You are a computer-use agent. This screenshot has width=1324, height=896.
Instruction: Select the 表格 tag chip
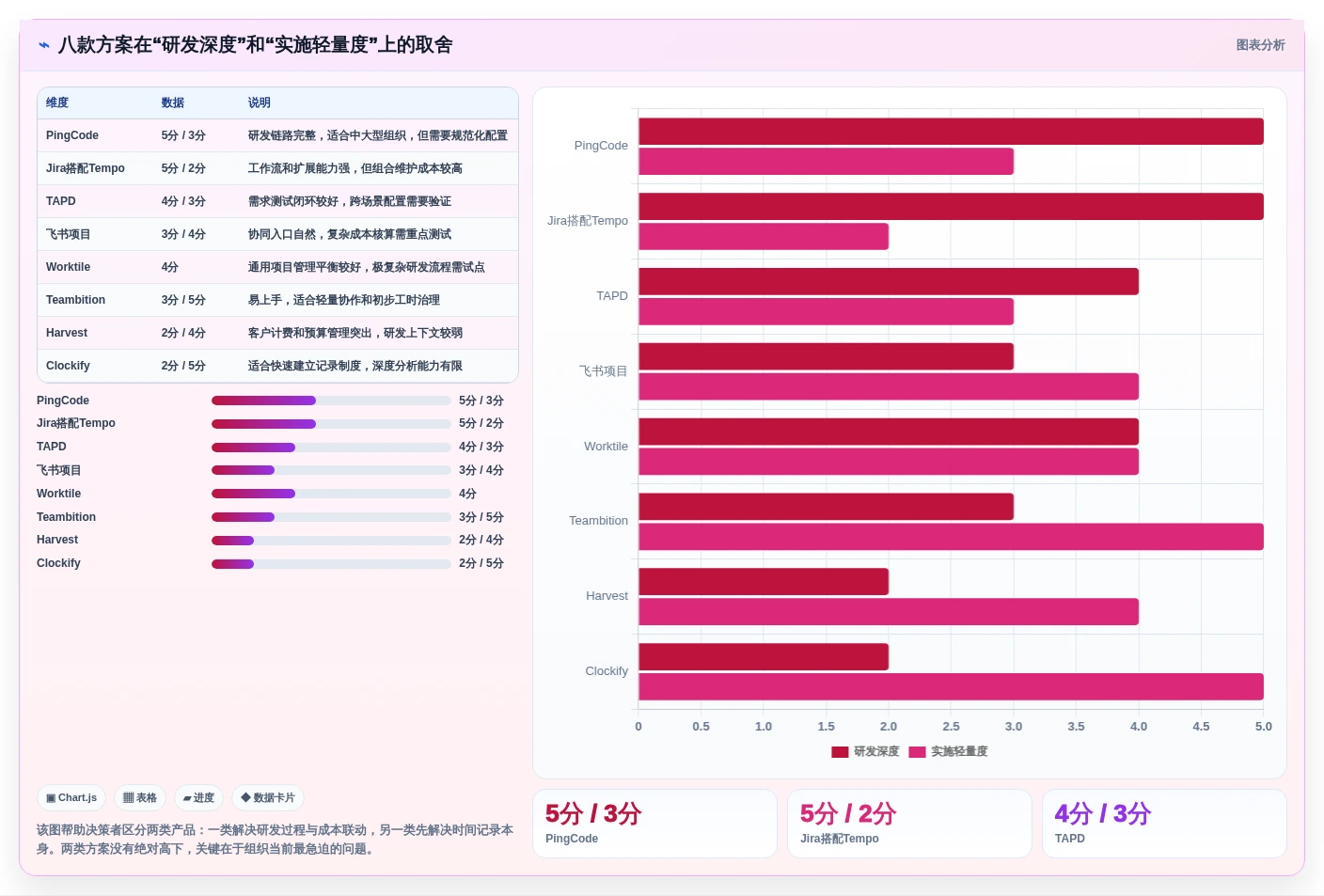(x=140, y=798)
